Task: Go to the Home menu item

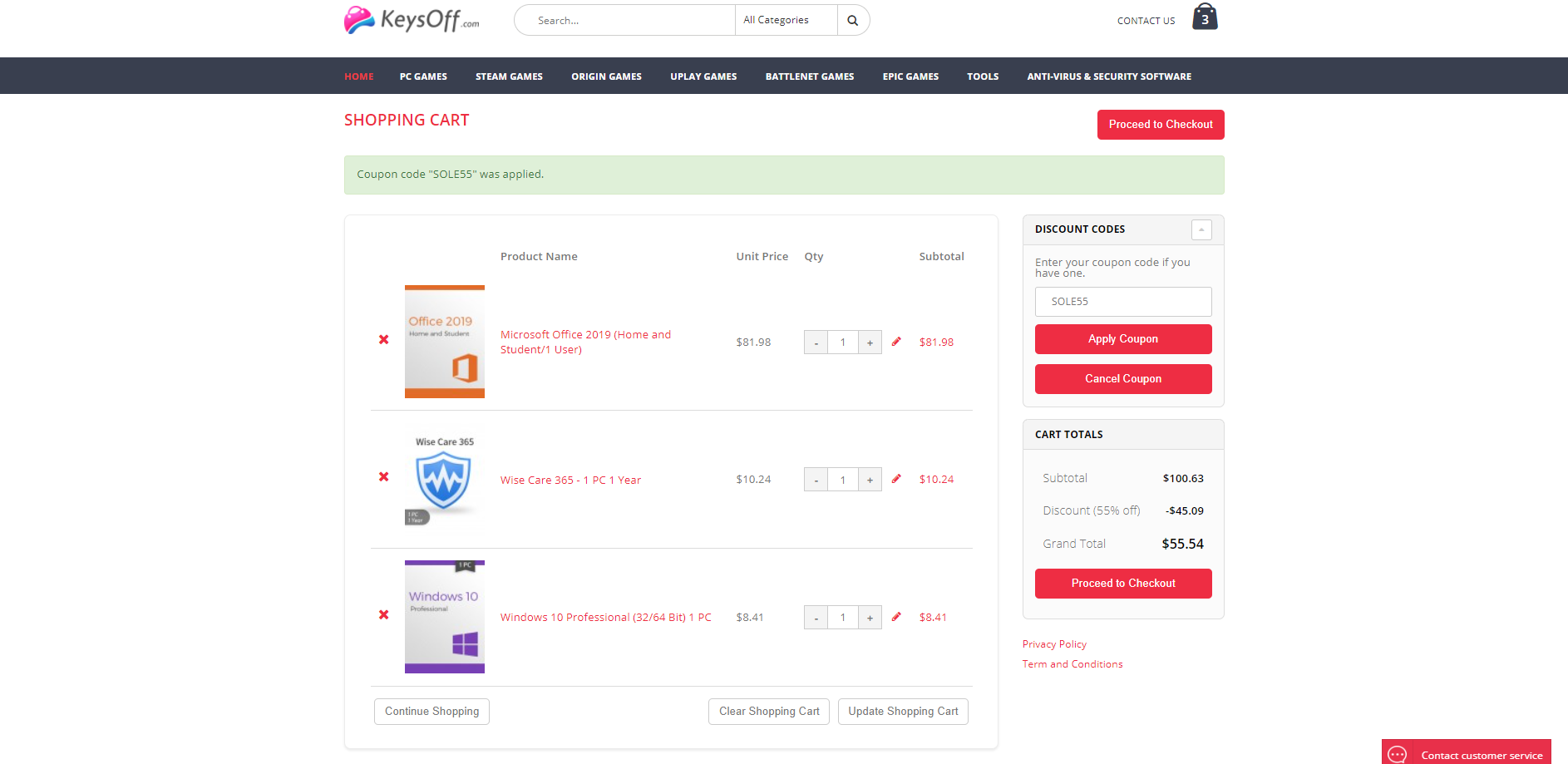Action: click(359, 76)
